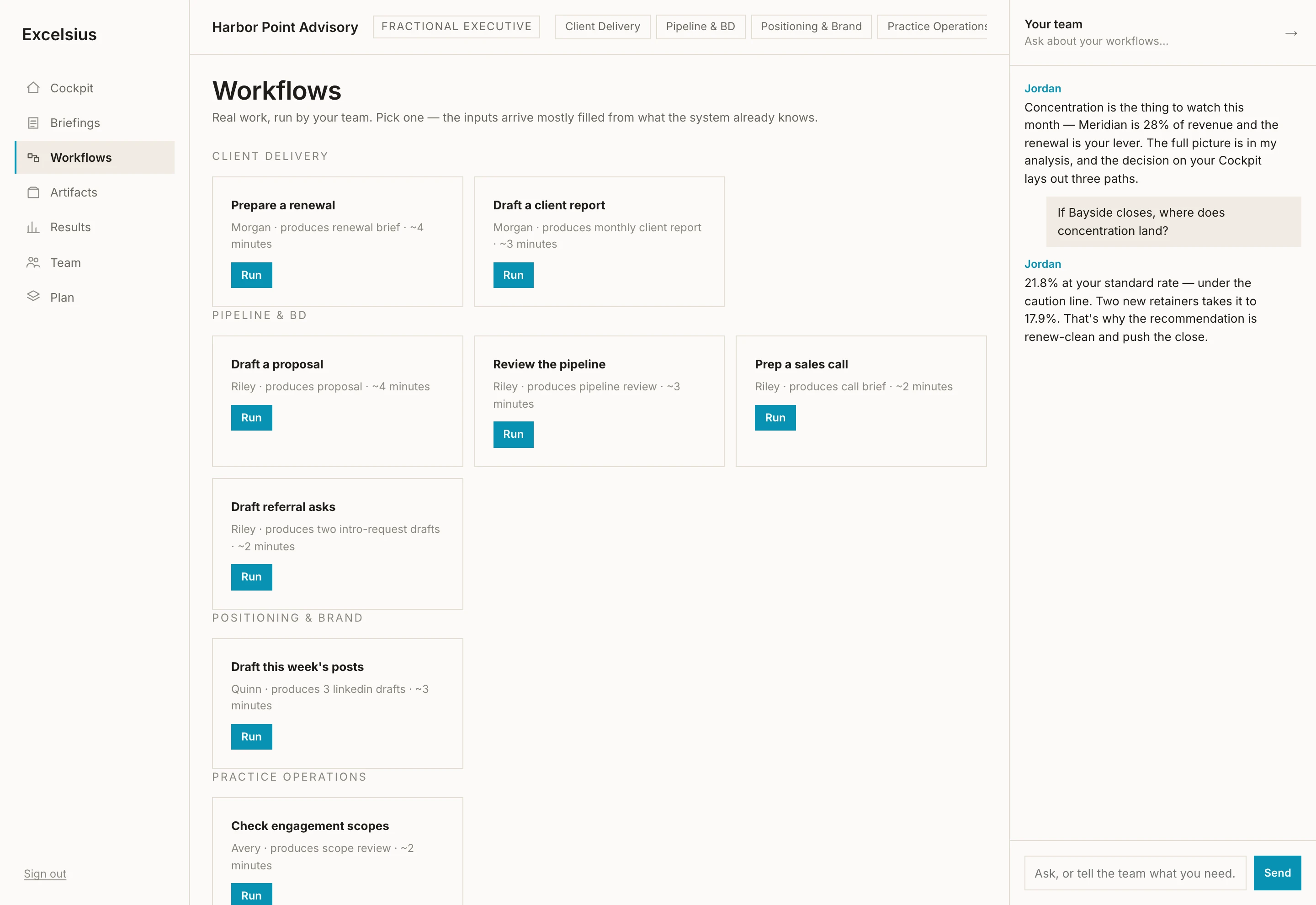Click the Excelsius logo text
The width and height of the screenshot is (1316, 905).
click(59, 35)
